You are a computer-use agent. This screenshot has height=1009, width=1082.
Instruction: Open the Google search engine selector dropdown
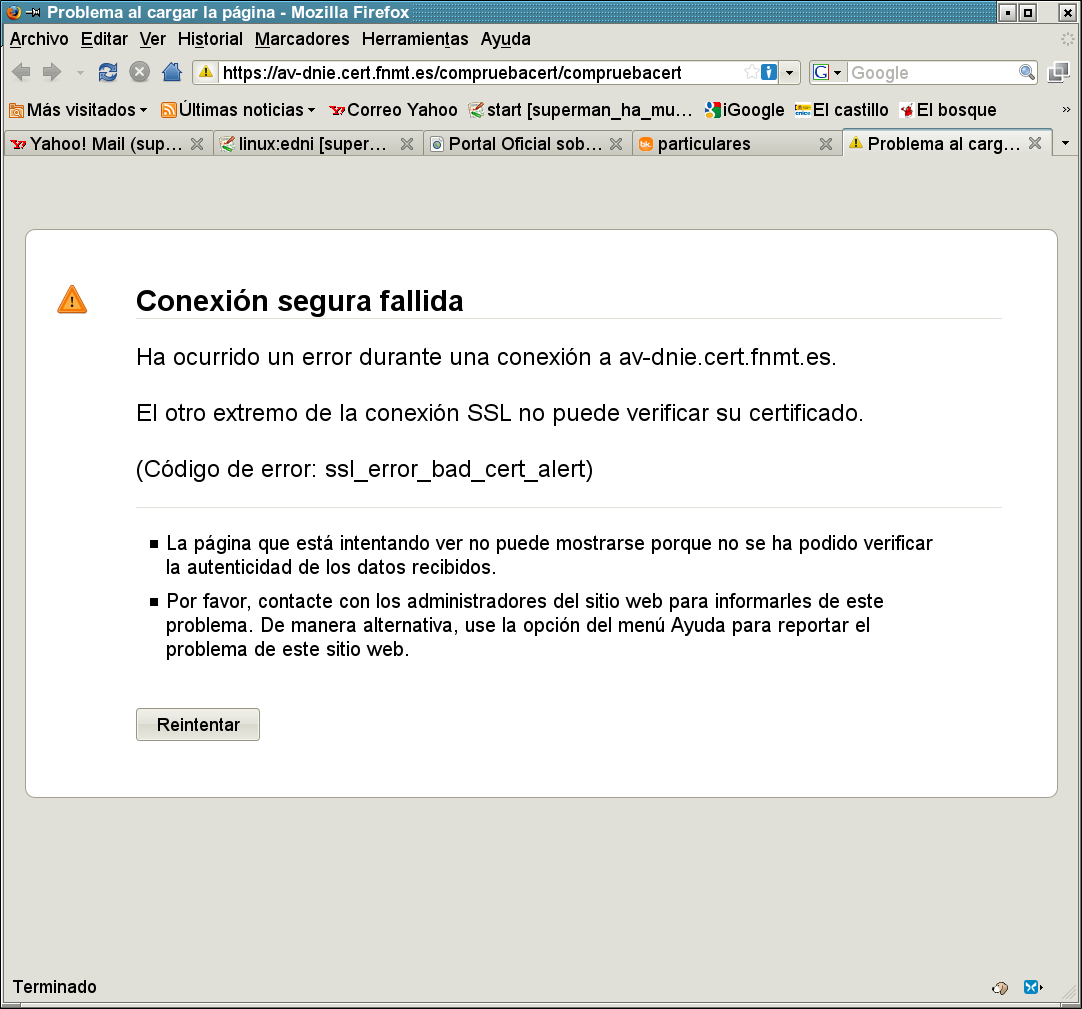click(x=828, y=72)
